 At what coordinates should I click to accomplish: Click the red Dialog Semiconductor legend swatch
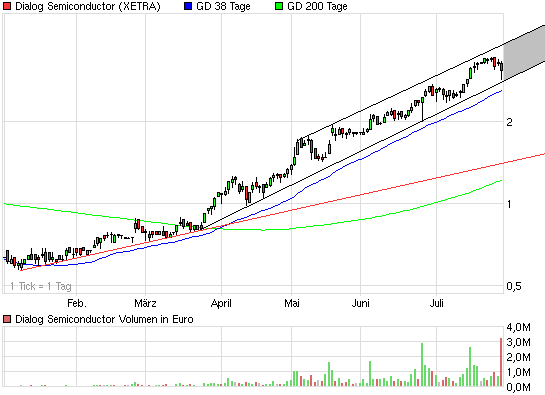pyautogui.click(x=7, y=6)
